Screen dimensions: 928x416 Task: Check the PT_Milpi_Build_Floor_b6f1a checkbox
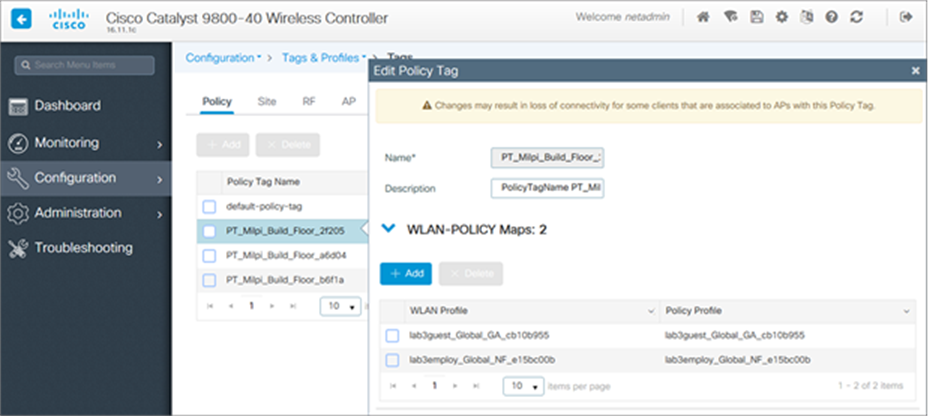point(209,280)
